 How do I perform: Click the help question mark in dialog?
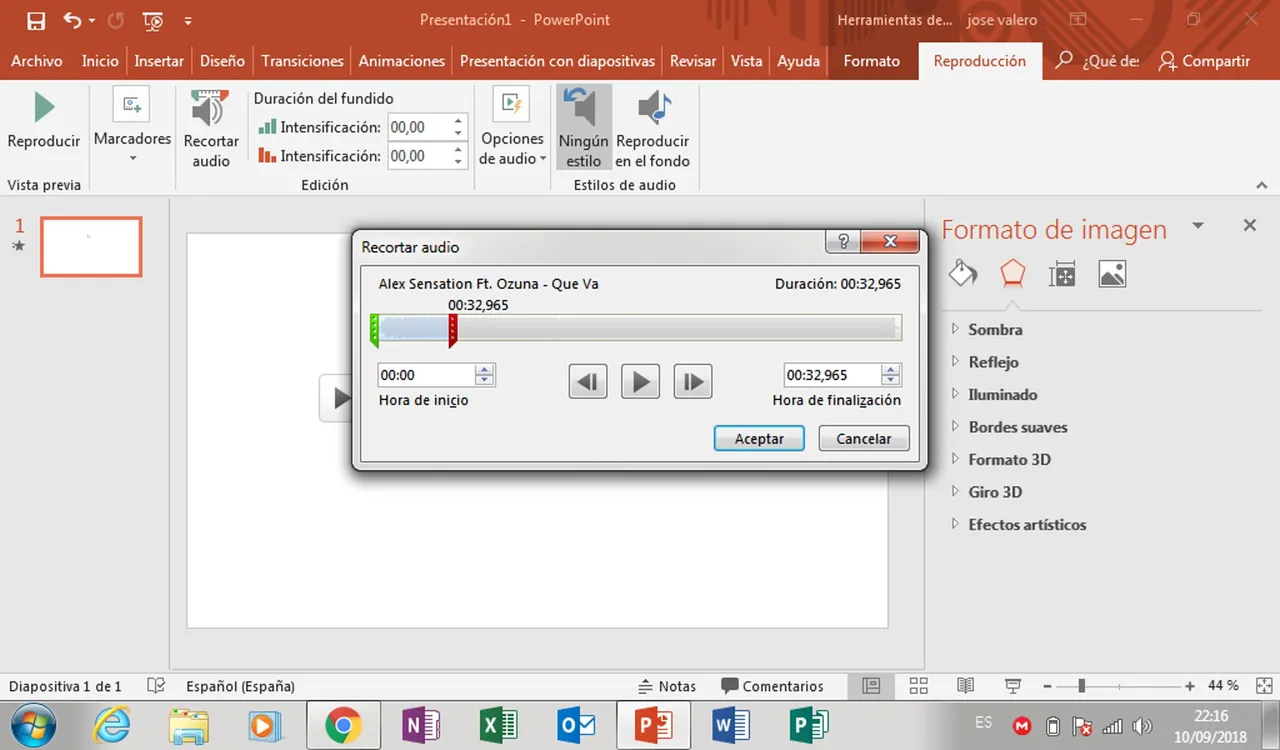[x=843, y=241]
